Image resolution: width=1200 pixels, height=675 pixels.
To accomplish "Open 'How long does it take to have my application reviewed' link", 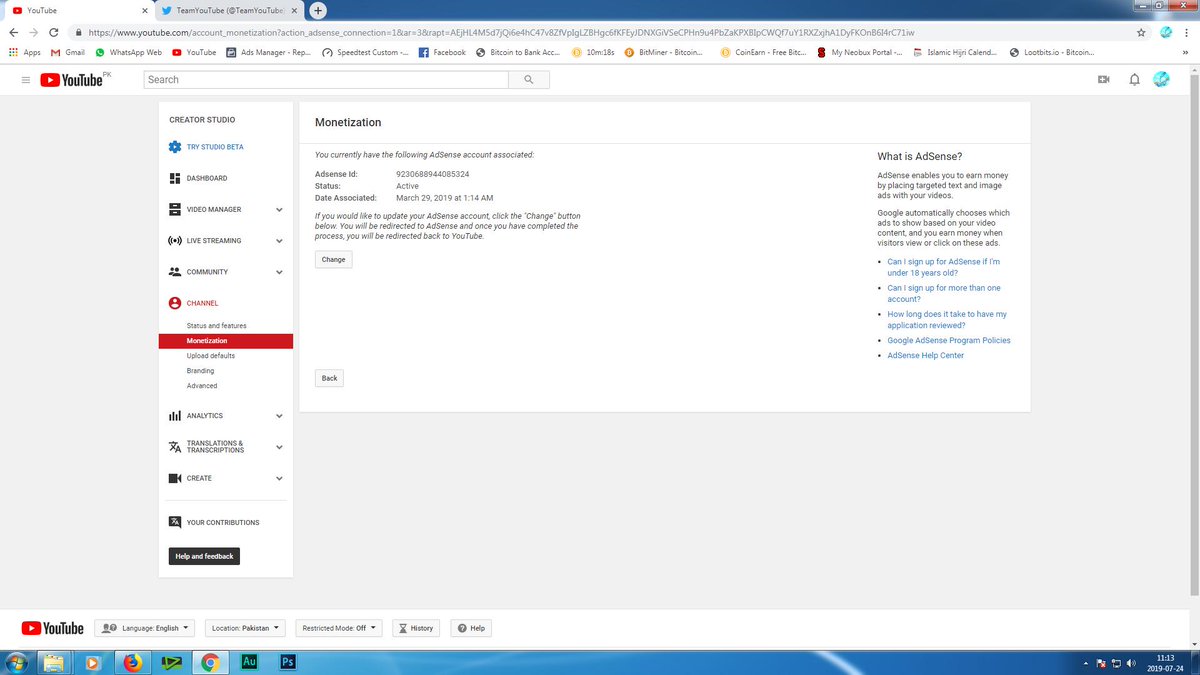I will coord(947,319).
